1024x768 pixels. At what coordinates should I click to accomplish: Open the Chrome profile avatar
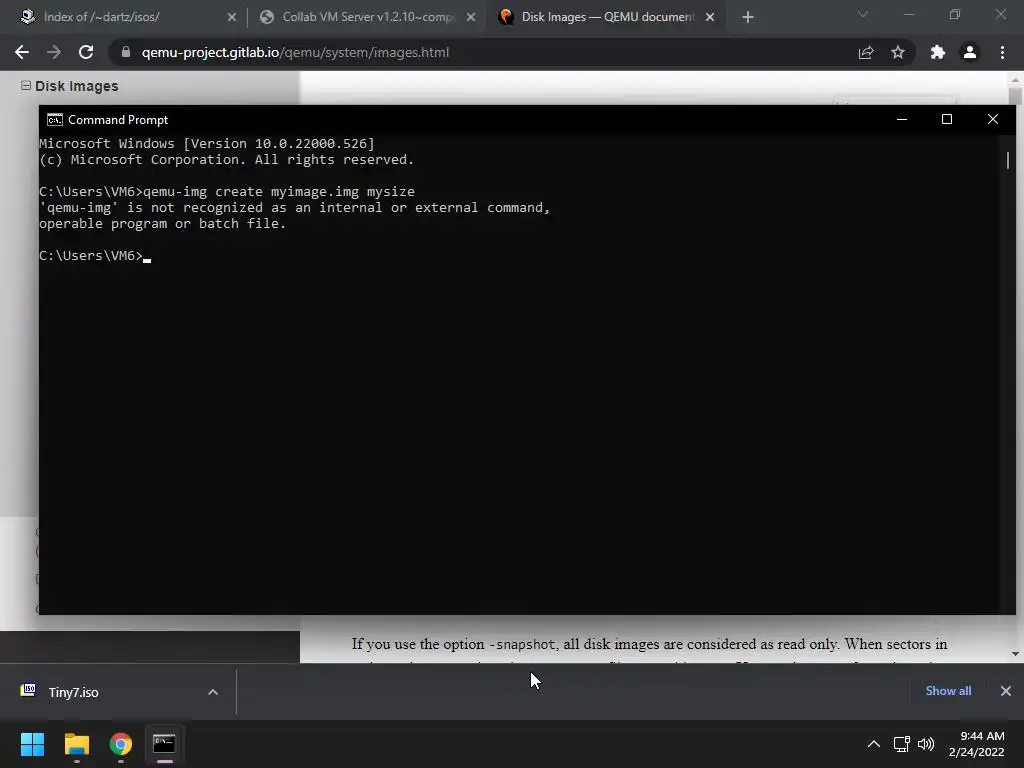click(970, 52)
